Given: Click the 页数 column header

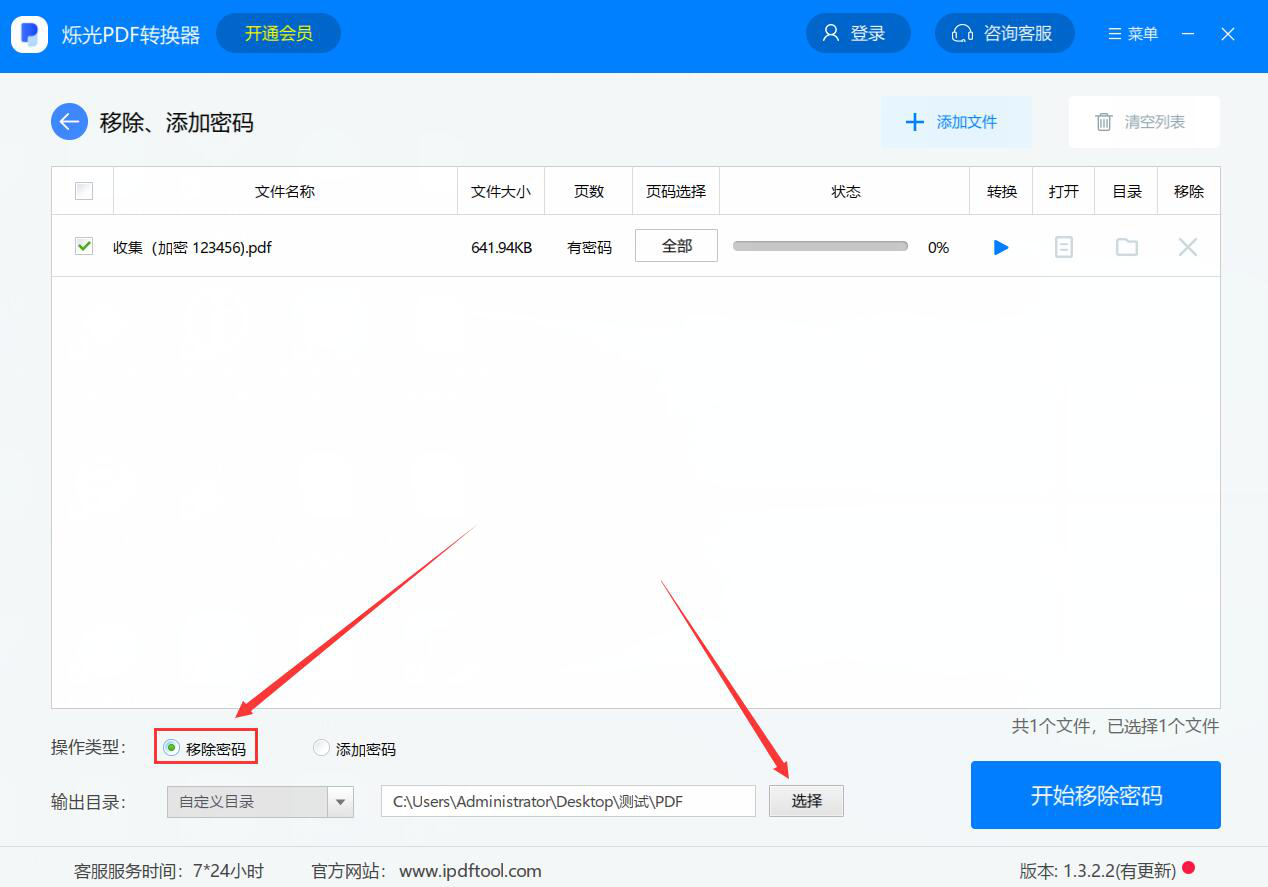Looking at the screenshot, I should [589, 191].
